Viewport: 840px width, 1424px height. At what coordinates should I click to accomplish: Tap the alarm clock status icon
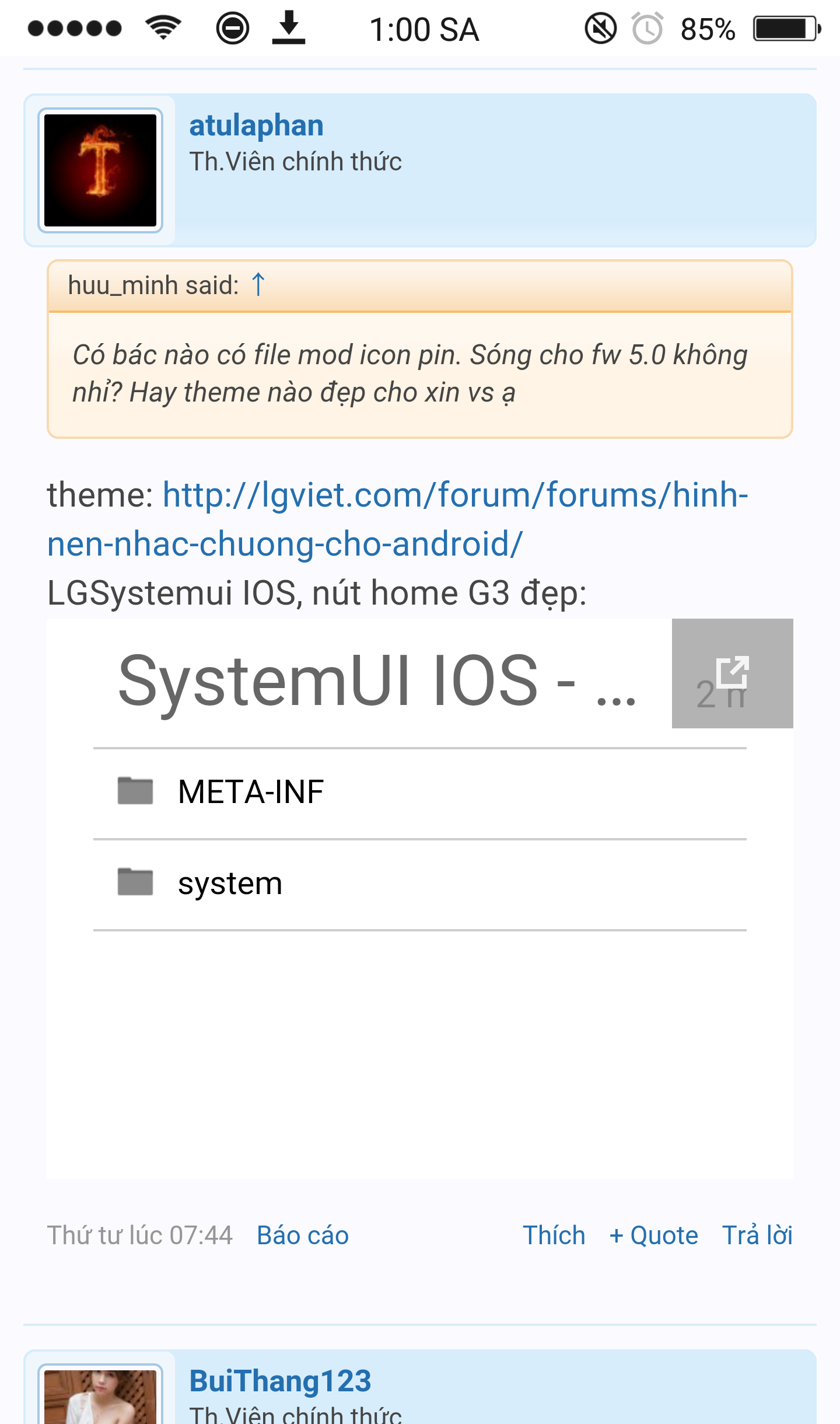point(647,28)
